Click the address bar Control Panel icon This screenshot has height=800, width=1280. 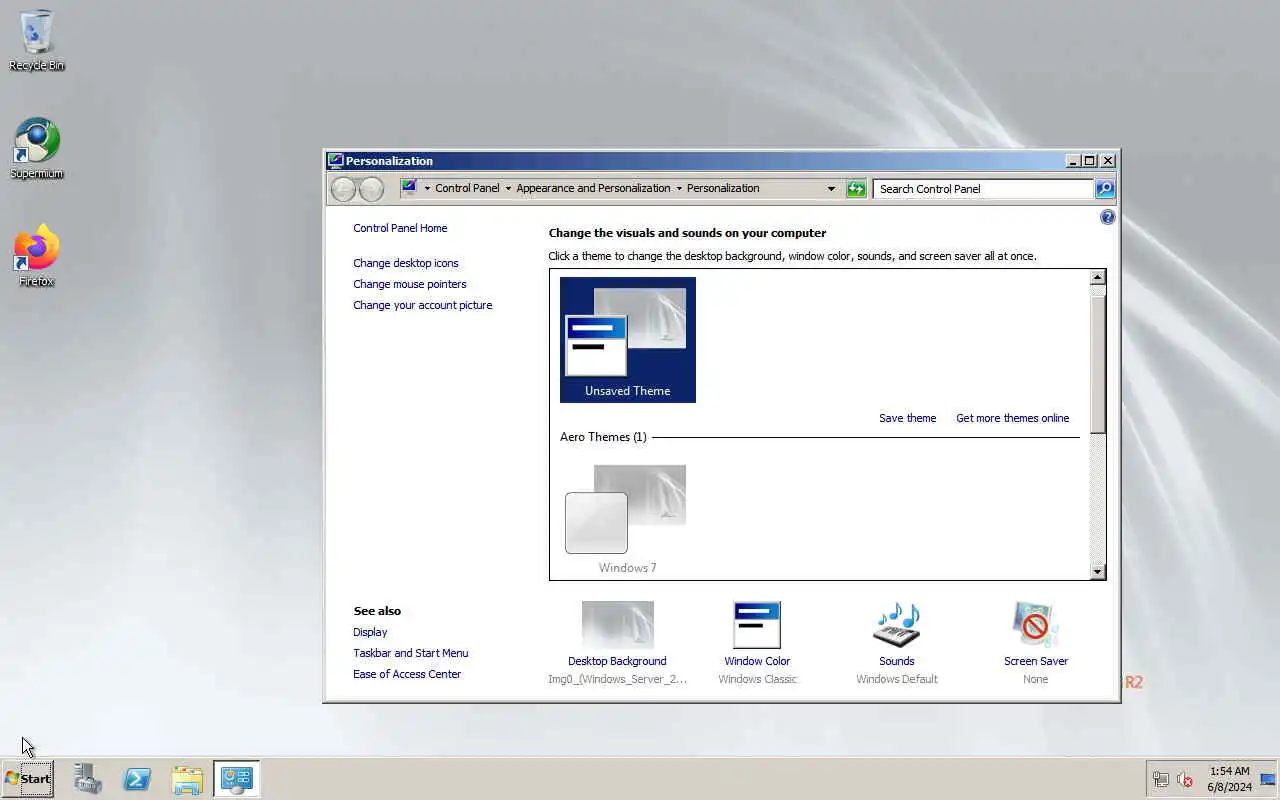408,187
